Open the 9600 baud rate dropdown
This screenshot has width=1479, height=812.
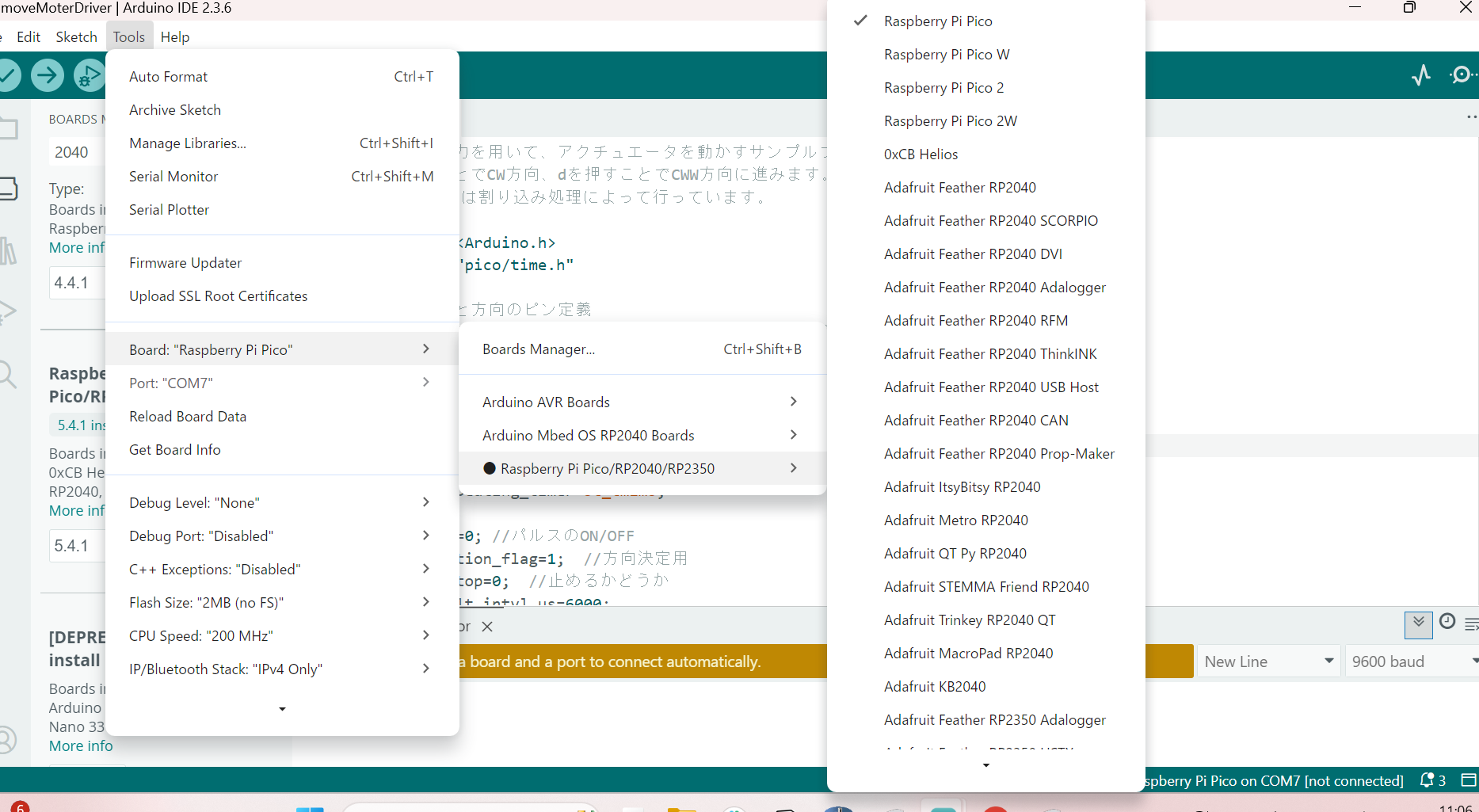1411,661
